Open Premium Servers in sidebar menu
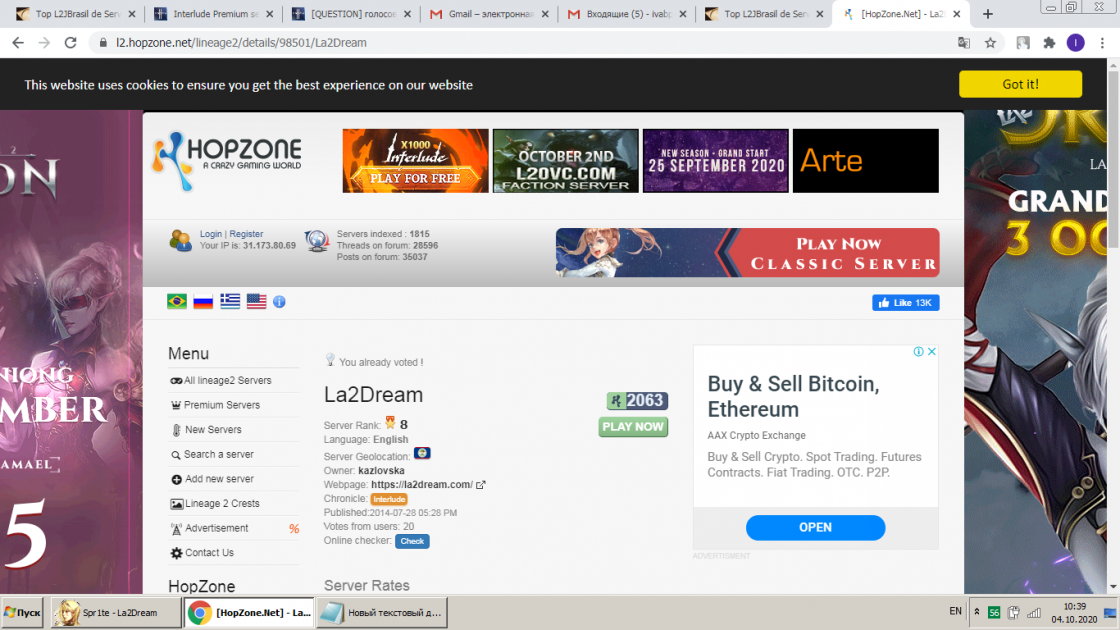 point(221,405)
